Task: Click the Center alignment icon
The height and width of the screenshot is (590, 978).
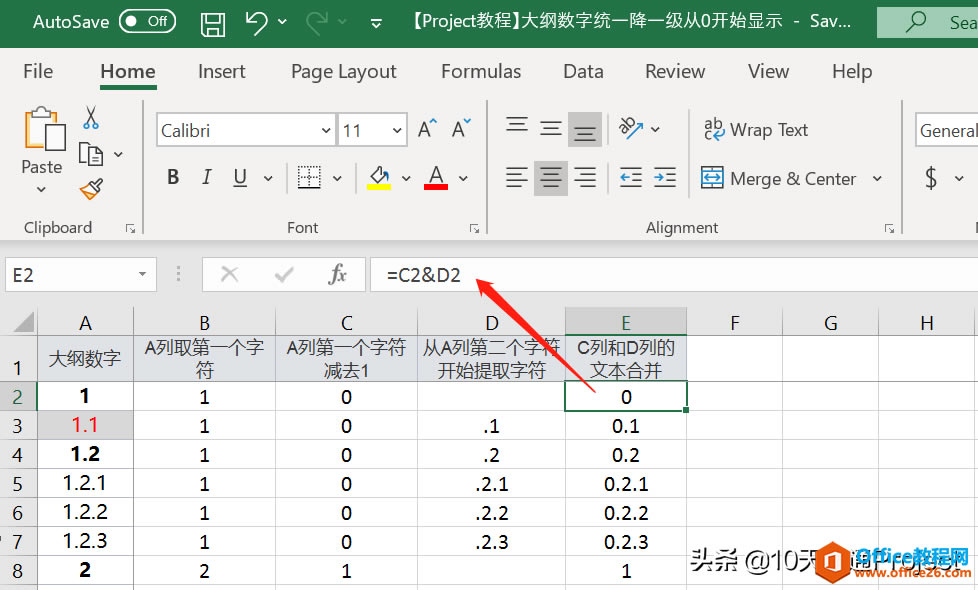Action: coord(550,178)
